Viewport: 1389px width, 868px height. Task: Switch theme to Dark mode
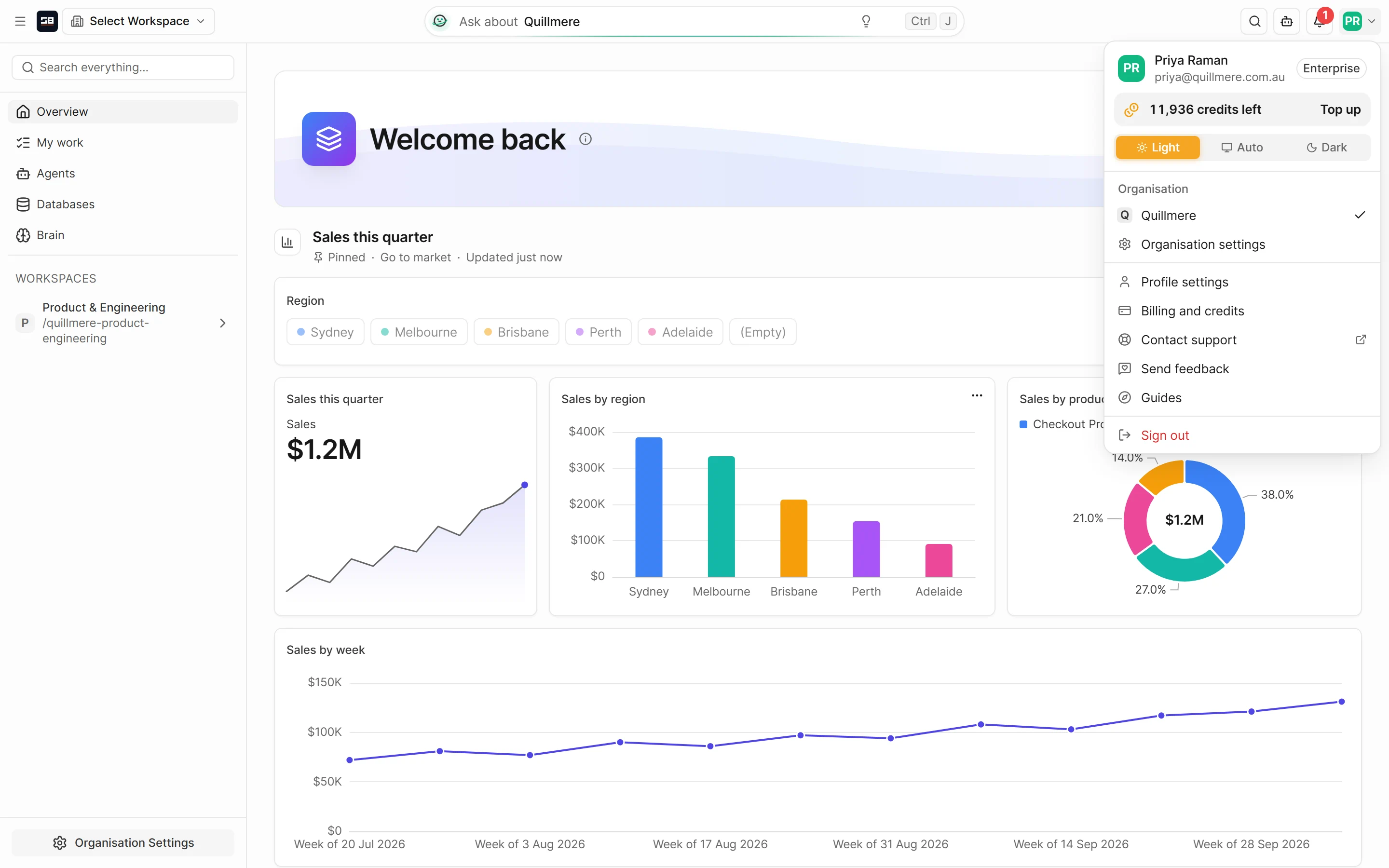point(1326,148)
